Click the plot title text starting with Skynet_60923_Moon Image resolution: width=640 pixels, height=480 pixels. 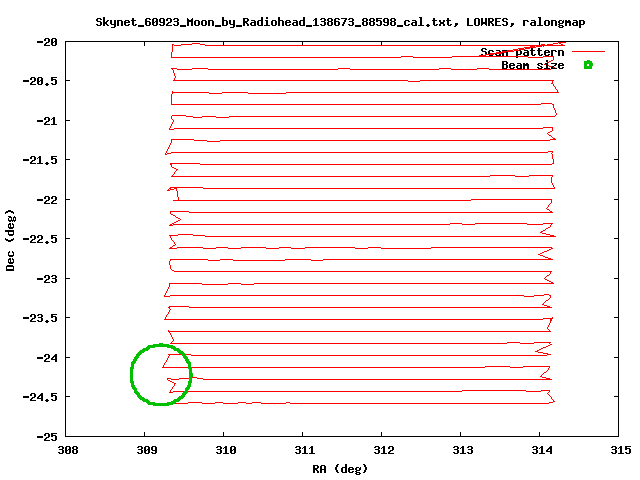pos(340,22)
